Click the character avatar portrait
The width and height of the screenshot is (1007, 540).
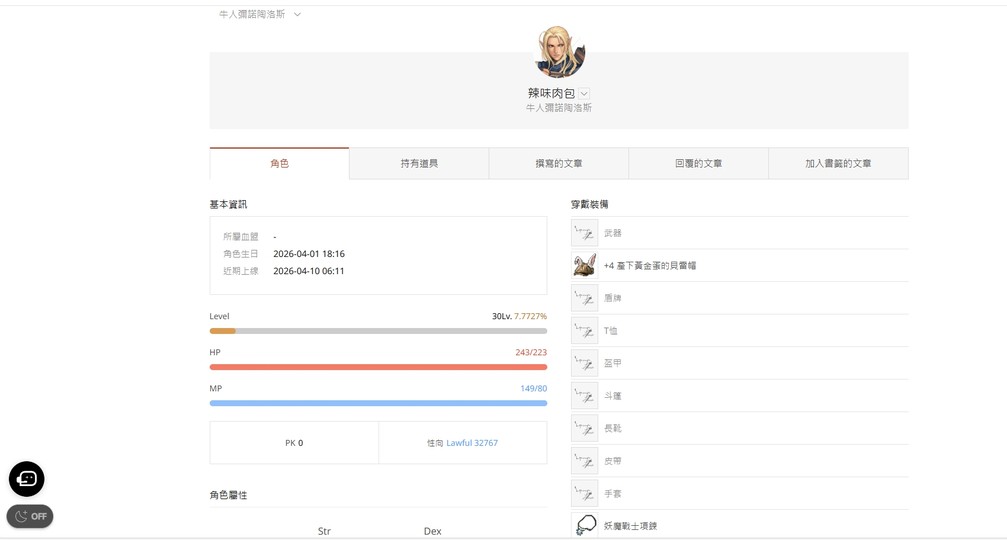coord(559,50)
